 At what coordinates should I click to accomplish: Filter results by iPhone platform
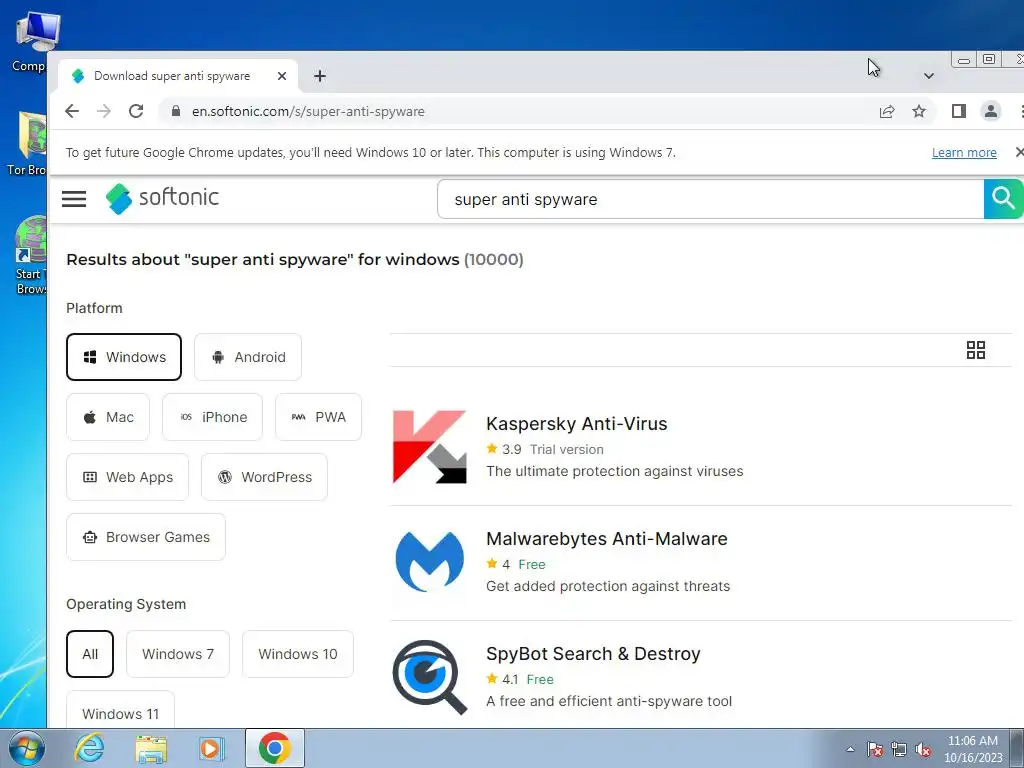212,417
